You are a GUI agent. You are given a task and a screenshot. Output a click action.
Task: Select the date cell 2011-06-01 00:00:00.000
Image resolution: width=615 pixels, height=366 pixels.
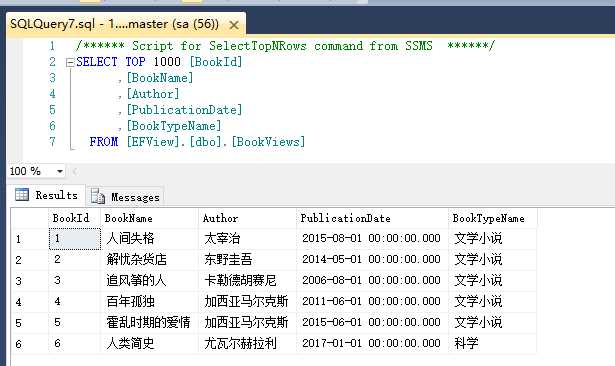point(372,301)
